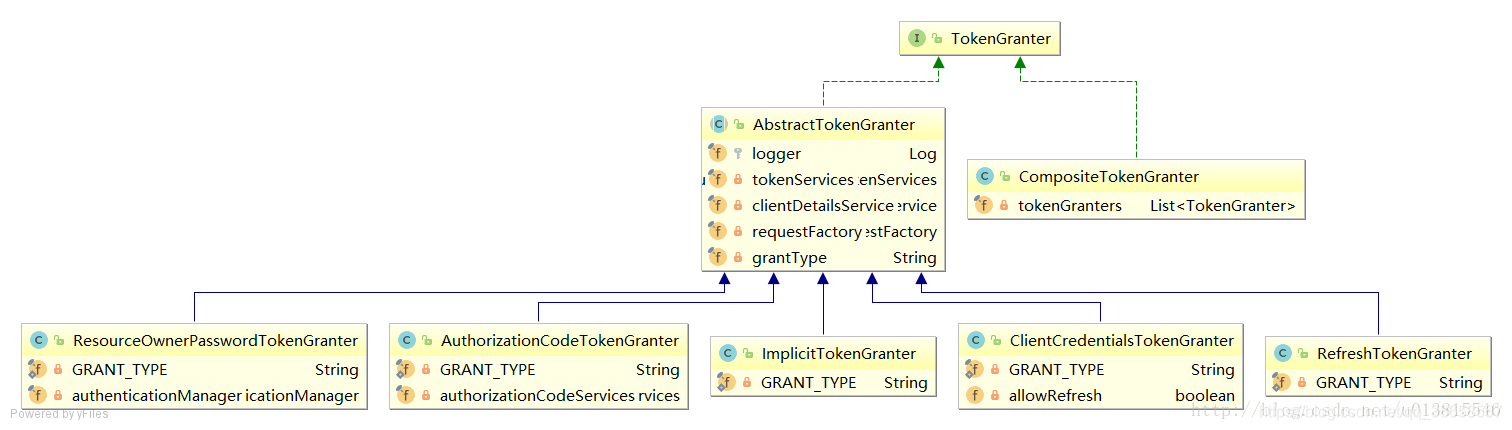Select the tokenGranters field name
1512x430 pixels.
(1069, 205)
